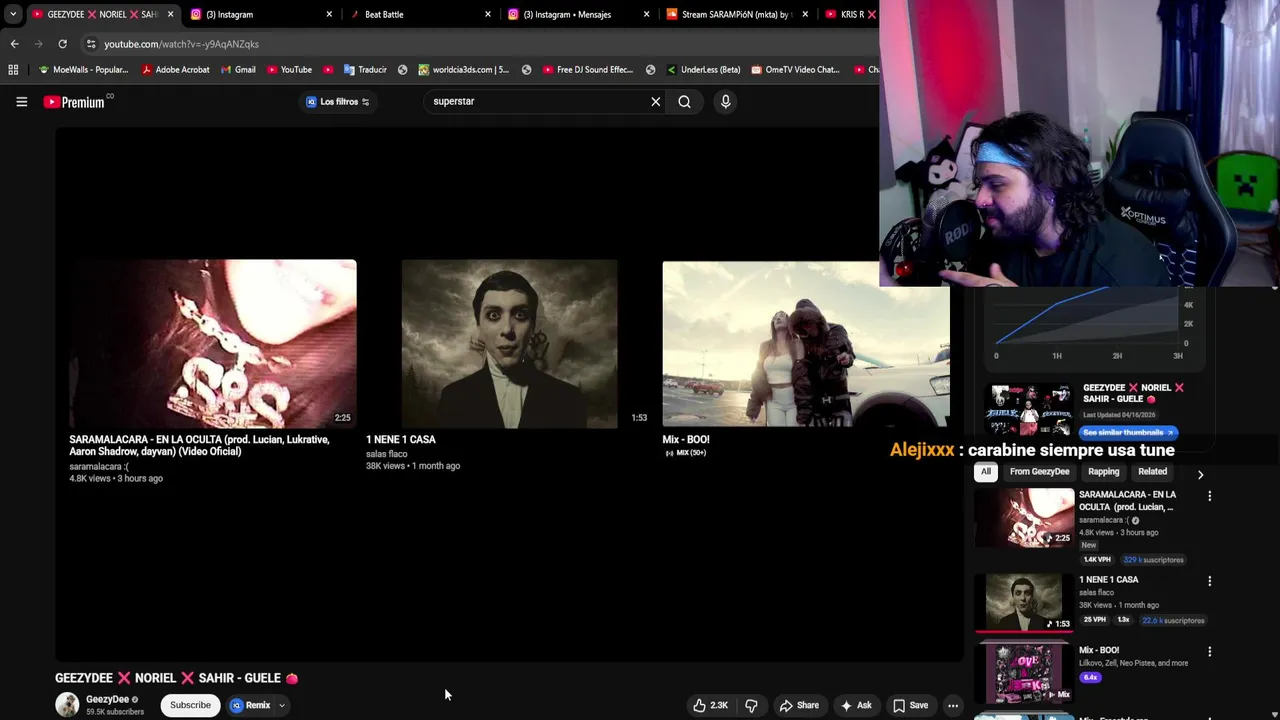Viewport: 1280px width, 720px height.
Task: Open GeezyDee channel avatar
Action: tap(67, 705)
